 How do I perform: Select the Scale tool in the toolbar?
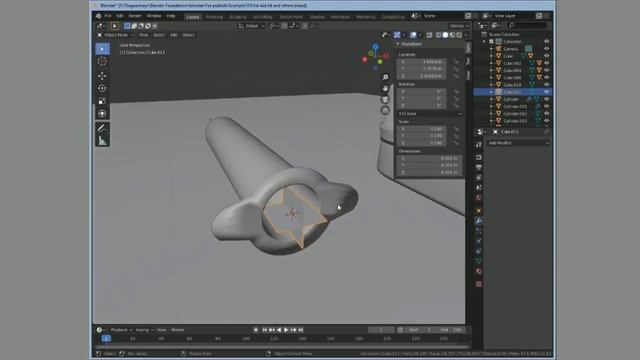(102, 101)
